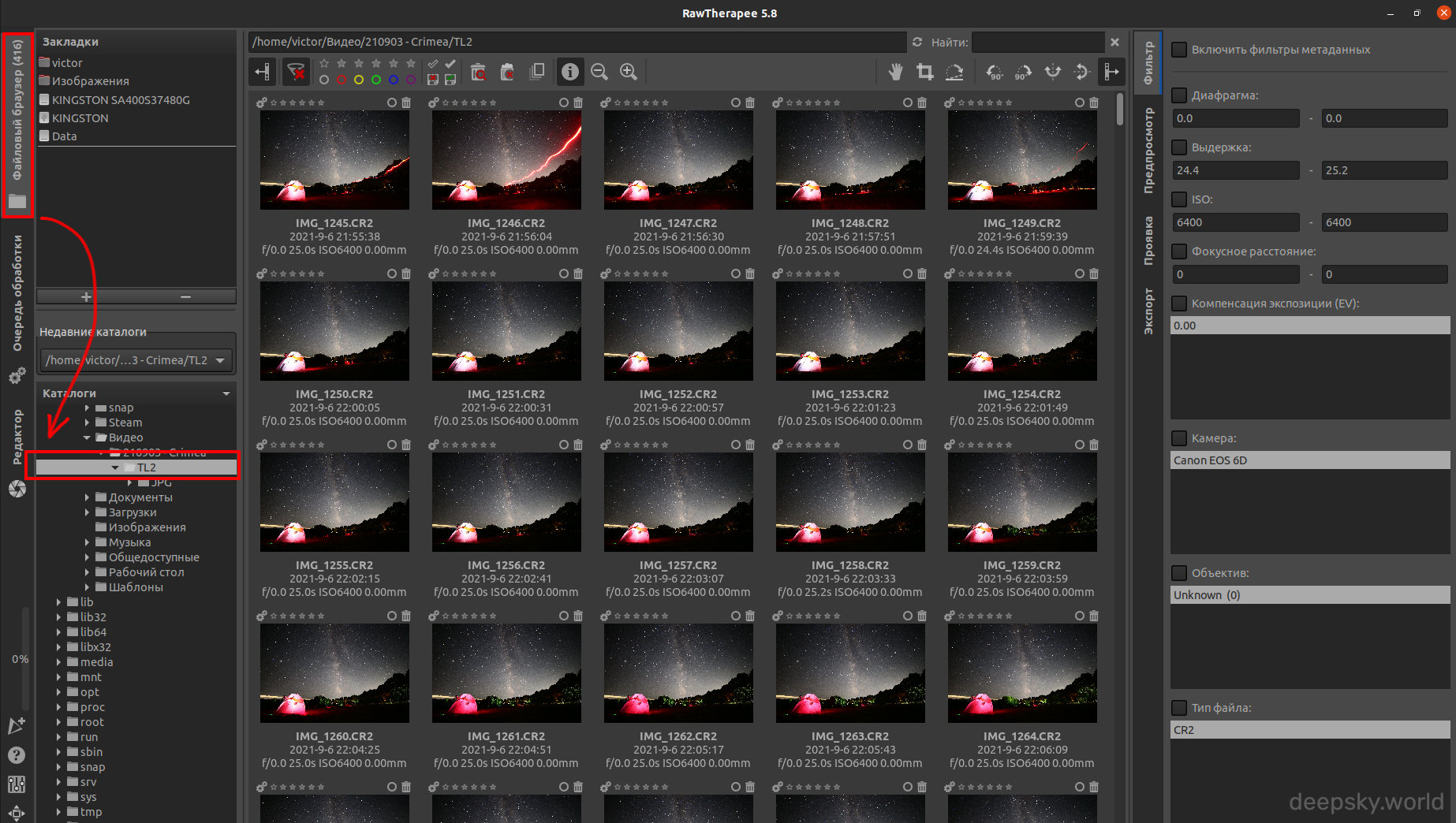Enable the metadata filters checkbox
The height and width of the screenshot is (823, 1456).
(1179, 50)
